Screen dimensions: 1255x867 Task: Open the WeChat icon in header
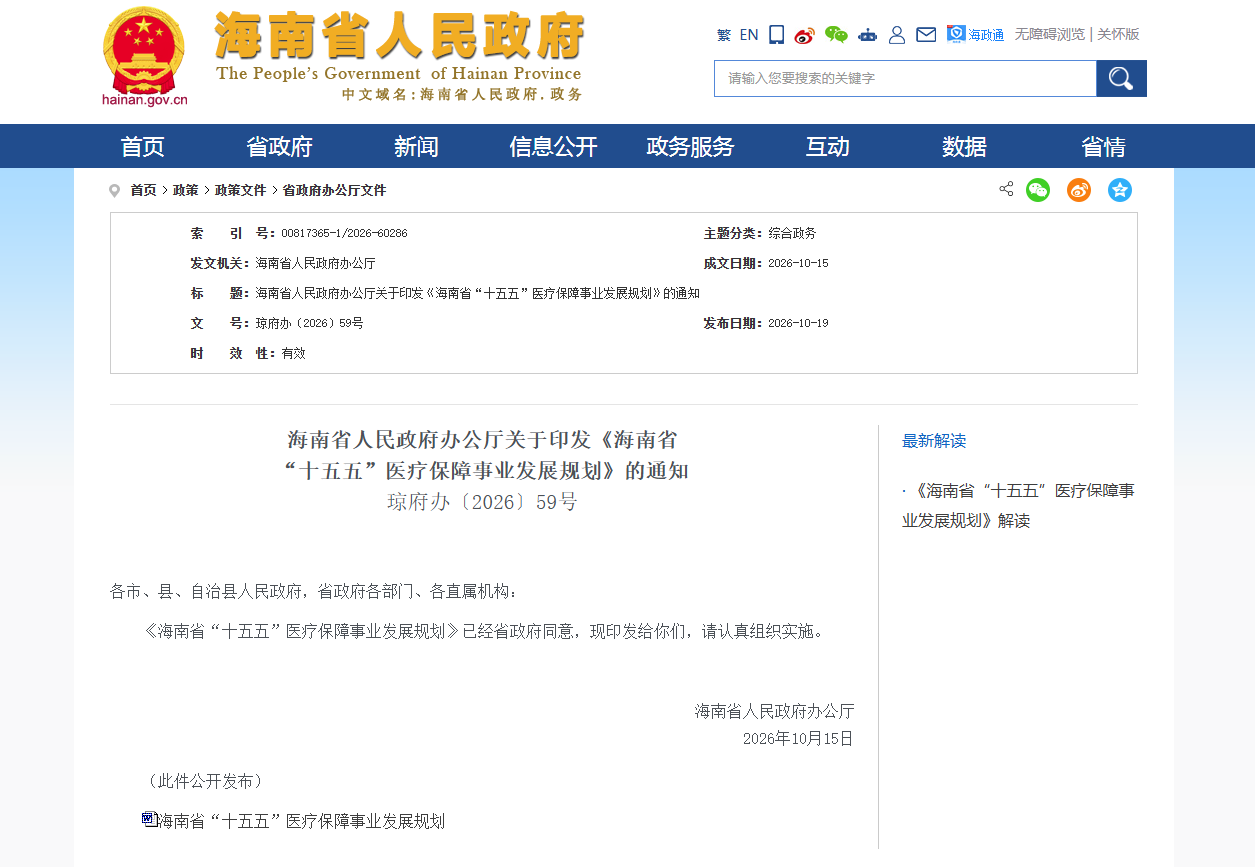836,35
